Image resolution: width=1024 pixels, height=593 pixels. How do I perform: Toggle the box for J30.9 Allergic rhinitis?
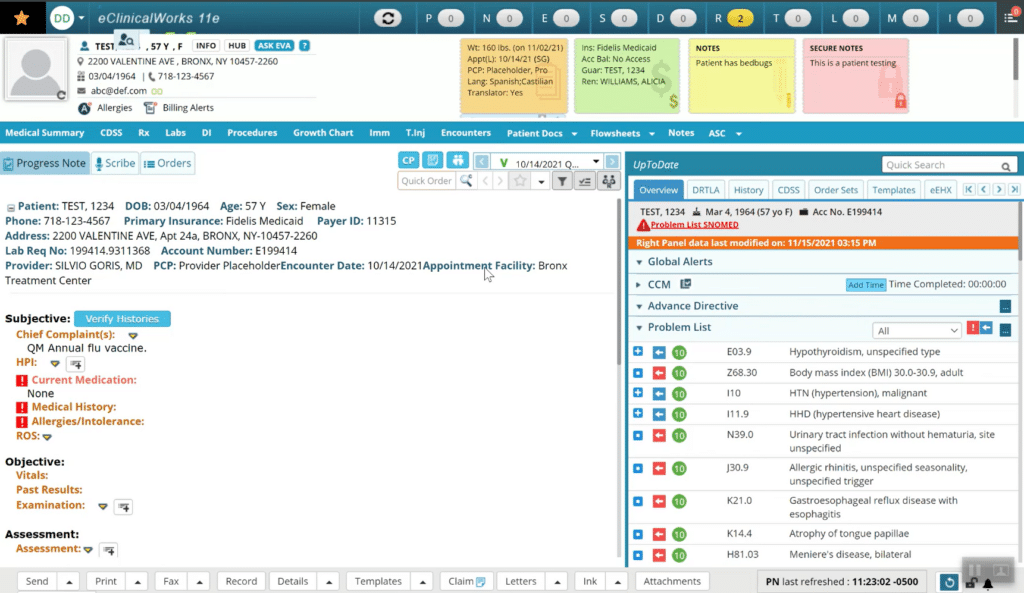[x=638, y=468]
